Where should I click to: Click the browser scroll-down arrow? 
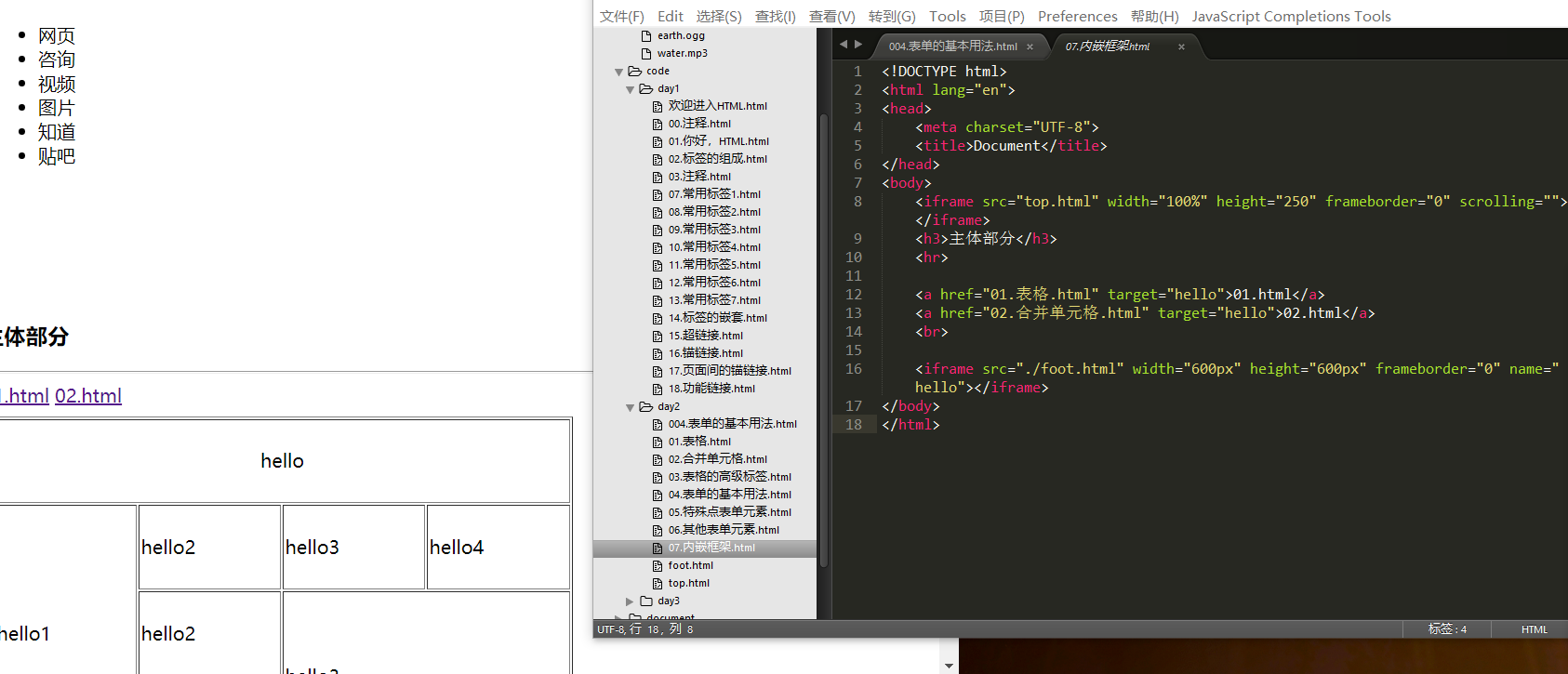tap(949, 666)
